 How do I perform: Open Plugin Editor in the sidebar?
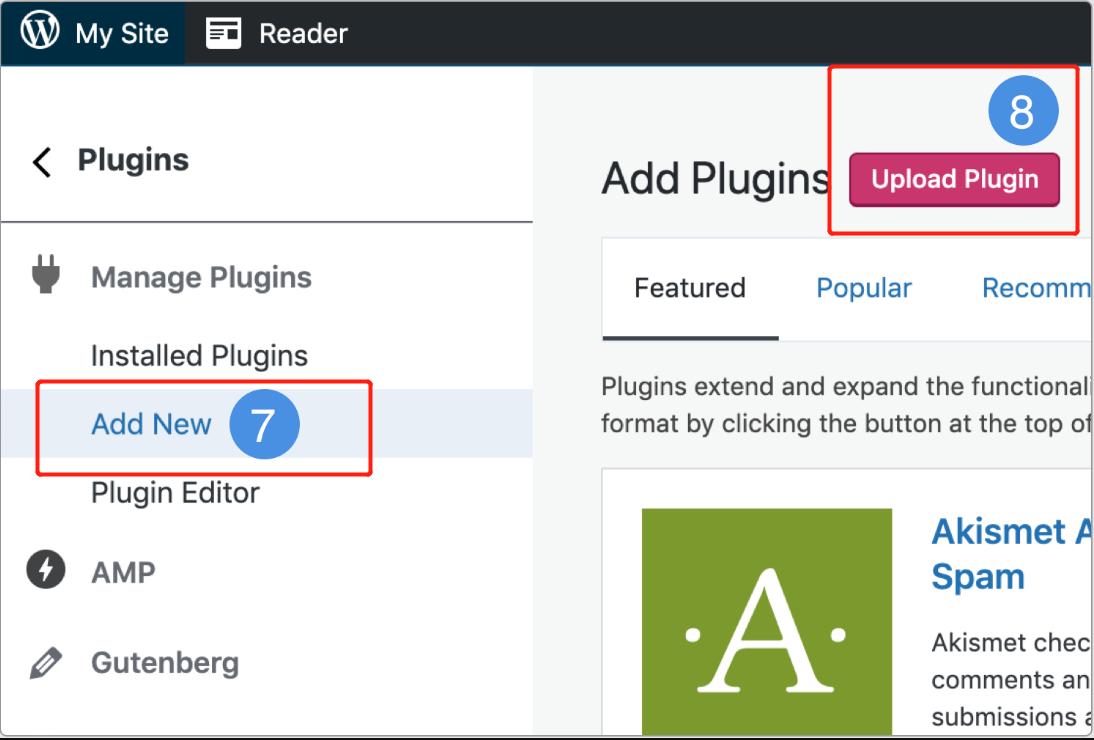point(175,493)
